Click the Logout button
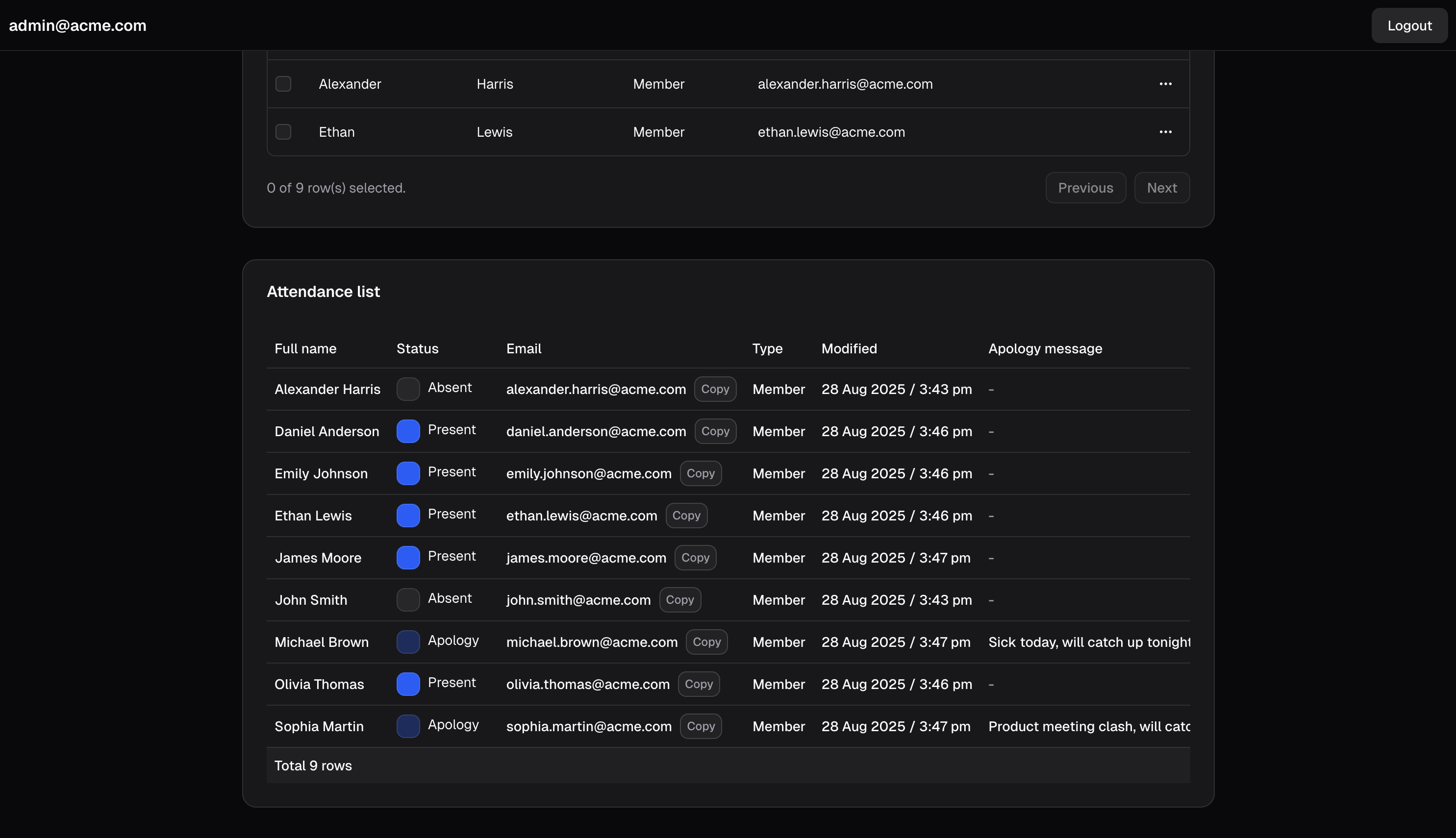This screenshot has width=1456, height=838. [x=1409, y=25]
